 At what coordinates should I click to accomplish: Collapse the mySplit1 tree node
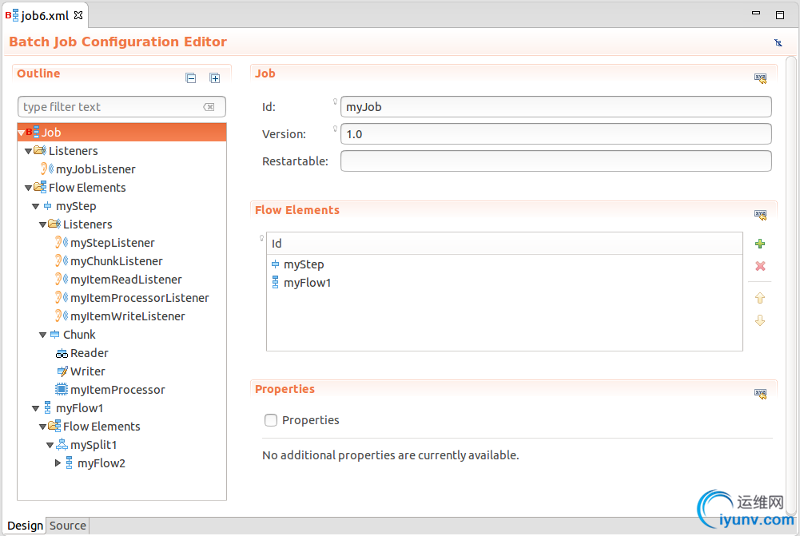[49, 445]
